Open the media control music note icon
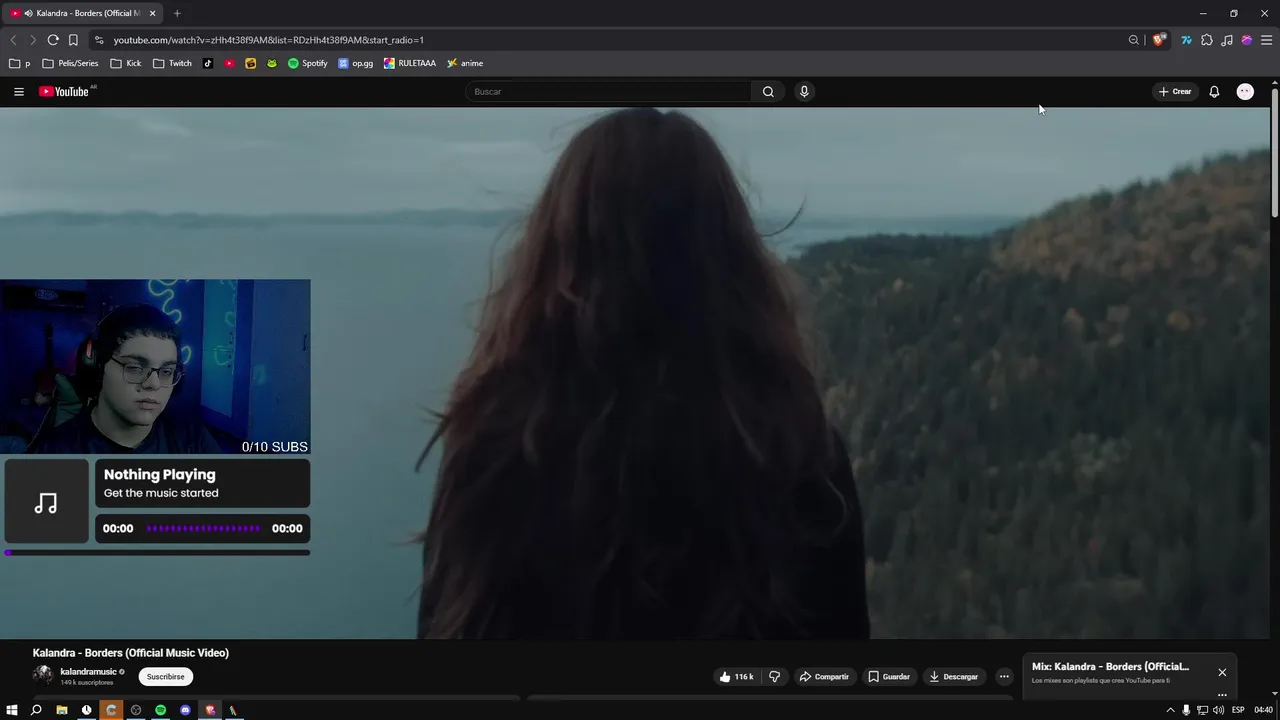The width and height of the screenshot is (1280, 720). coord(1227,40)
